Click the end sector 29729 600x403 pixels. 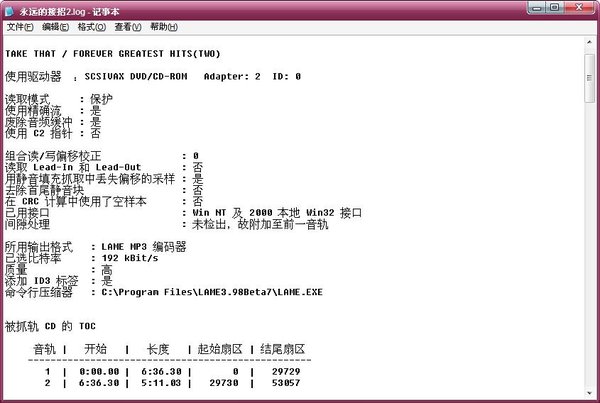pos(286,372)
